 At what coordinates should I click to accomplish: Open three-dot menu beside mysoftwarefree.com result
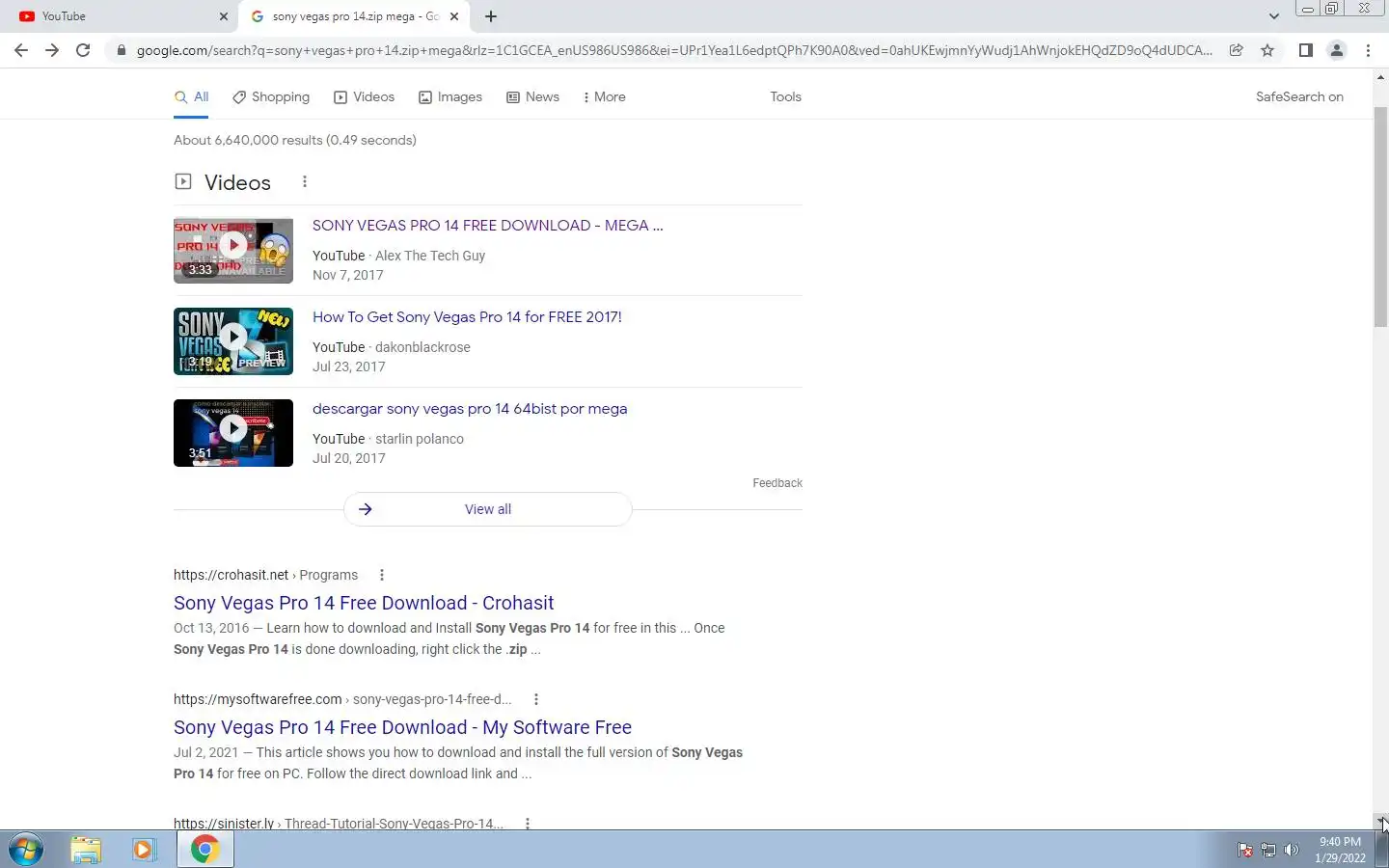click(x=536, y=699)
